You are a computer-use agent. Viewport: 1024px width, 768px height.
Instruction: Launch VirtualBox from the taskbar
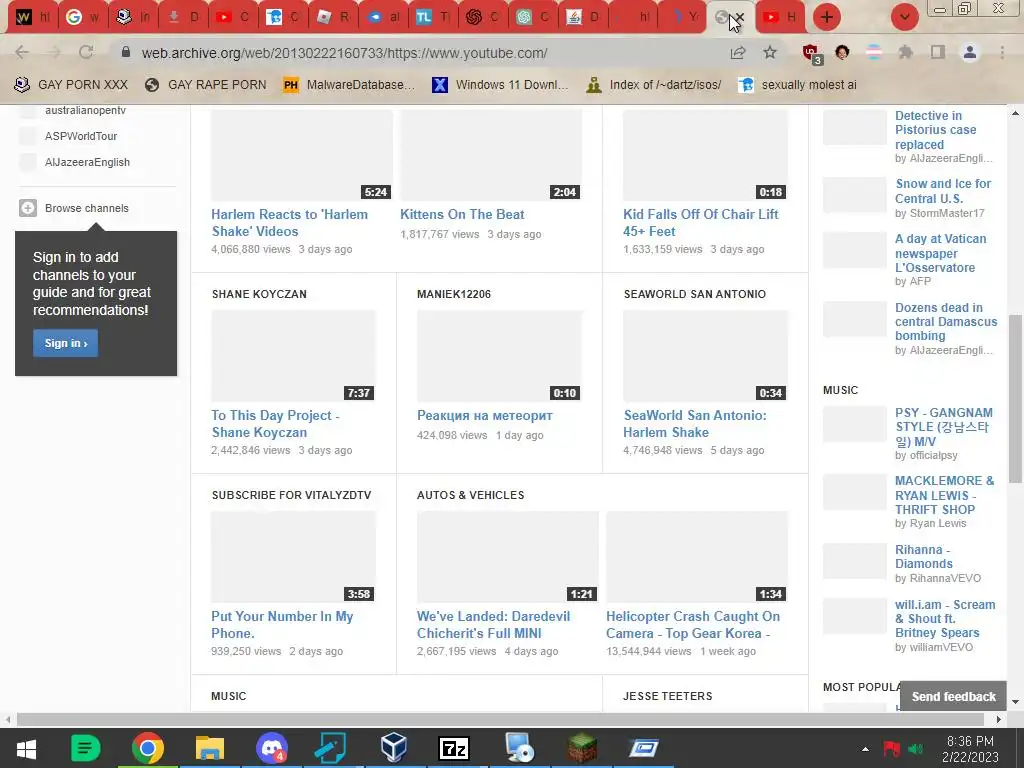coord(394,748)
